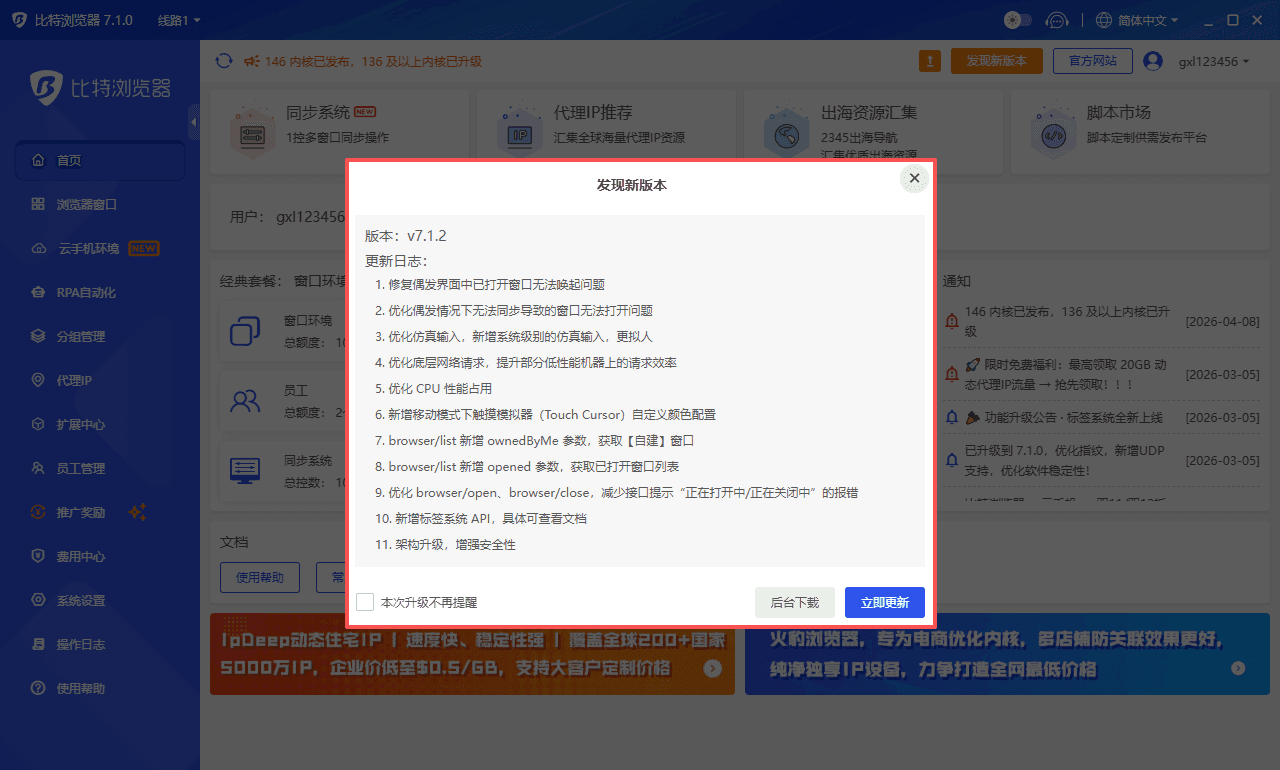1280x770 pixels.
Task: Enable 本次升级不再提醒 checkbox
Action: pyautogui.click(x=365, y=599)
